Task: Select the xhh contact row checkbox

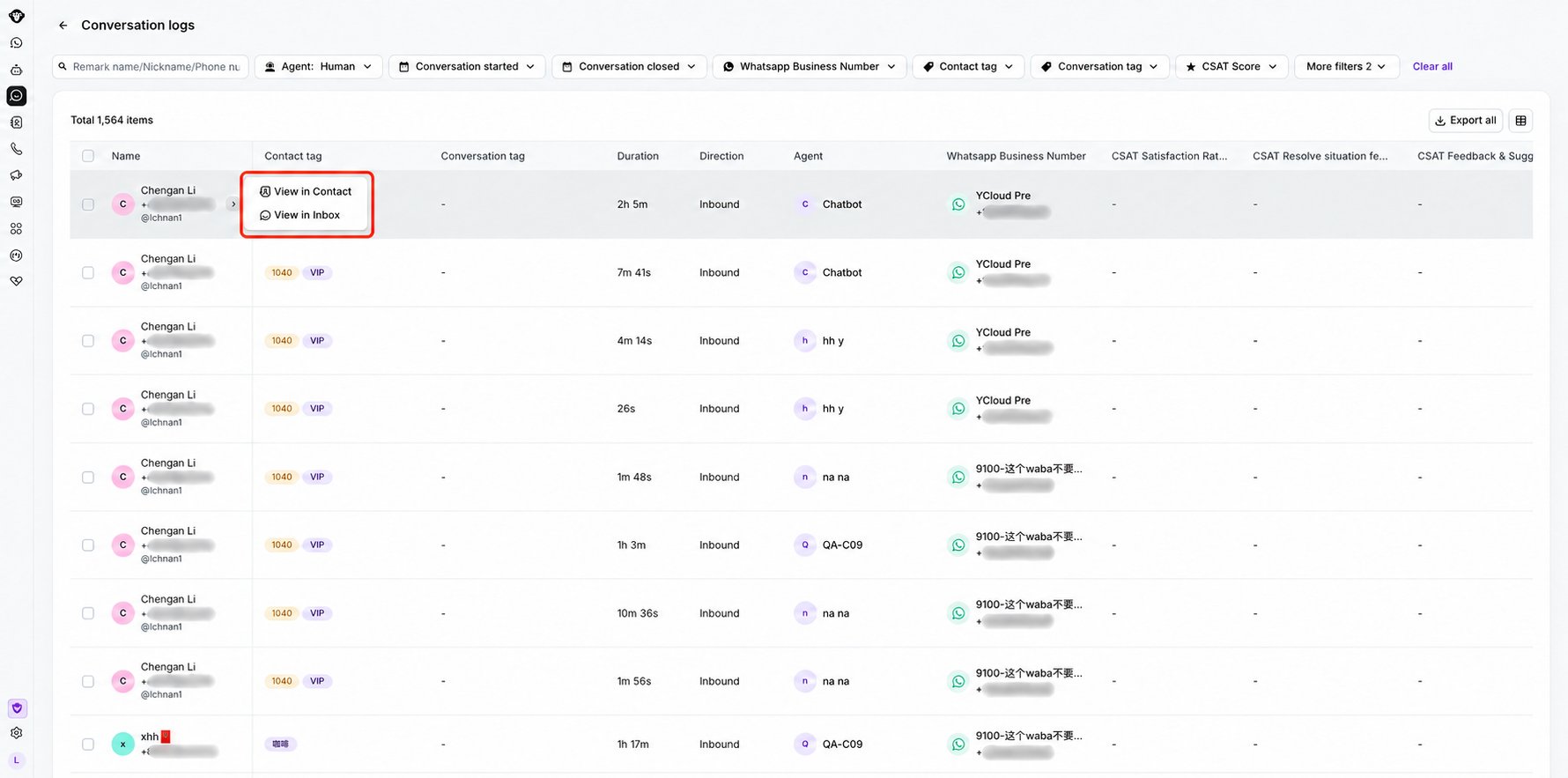Action: tap(88, 745)
